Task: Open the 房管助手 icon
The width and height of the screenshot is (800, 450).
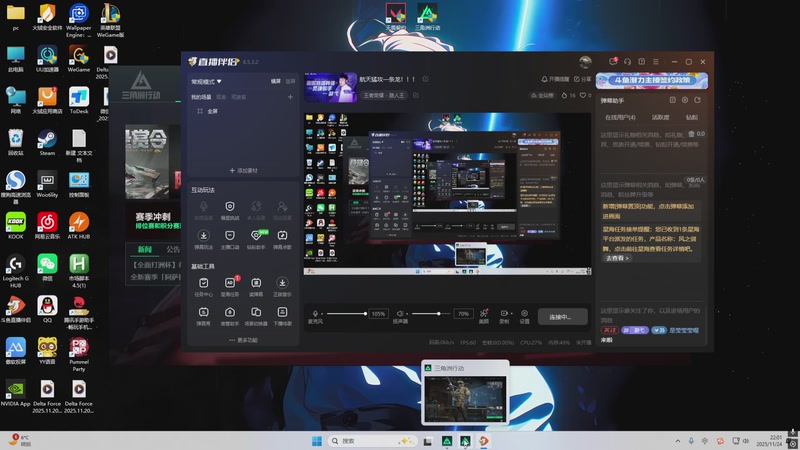Action: (x=230, y=312)
